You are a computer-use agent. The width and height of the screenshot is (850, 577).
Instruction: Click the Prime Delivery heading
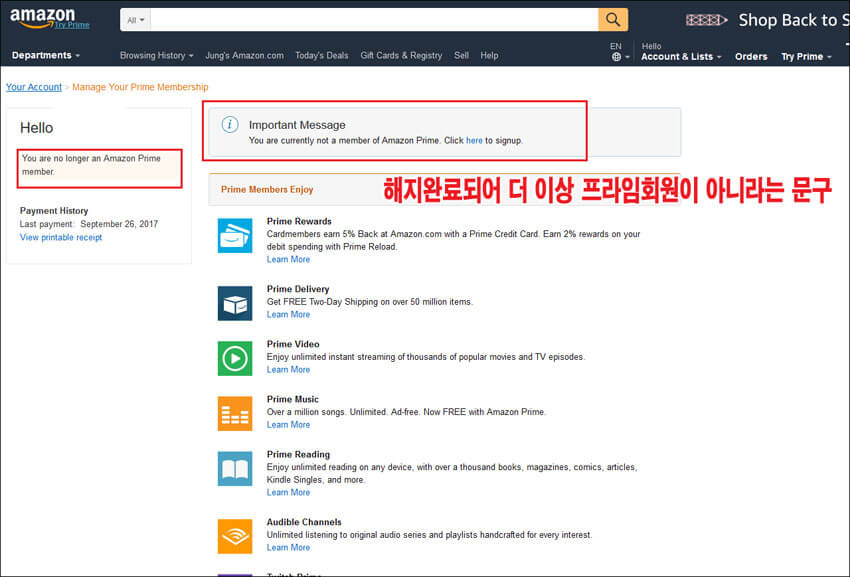[x=298, y=289]
